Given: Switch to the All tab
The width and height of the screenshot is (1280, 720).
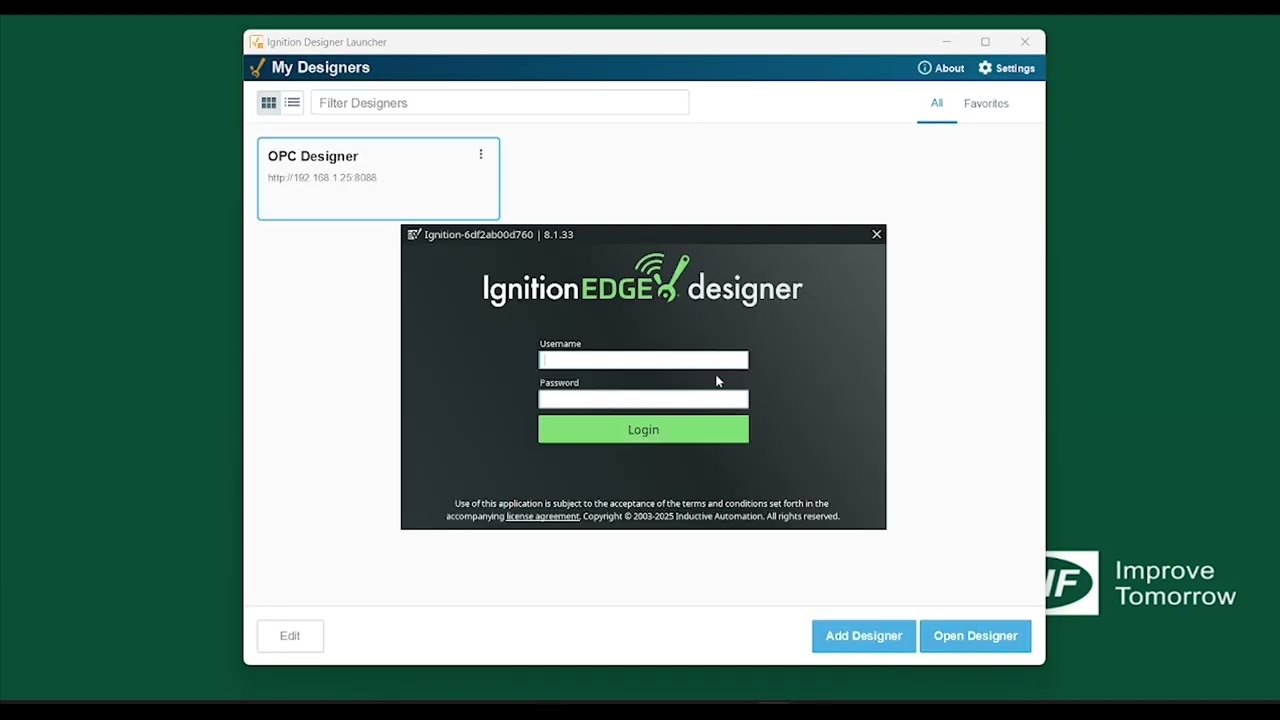Looking at the screenshot, I should (937, 103).
